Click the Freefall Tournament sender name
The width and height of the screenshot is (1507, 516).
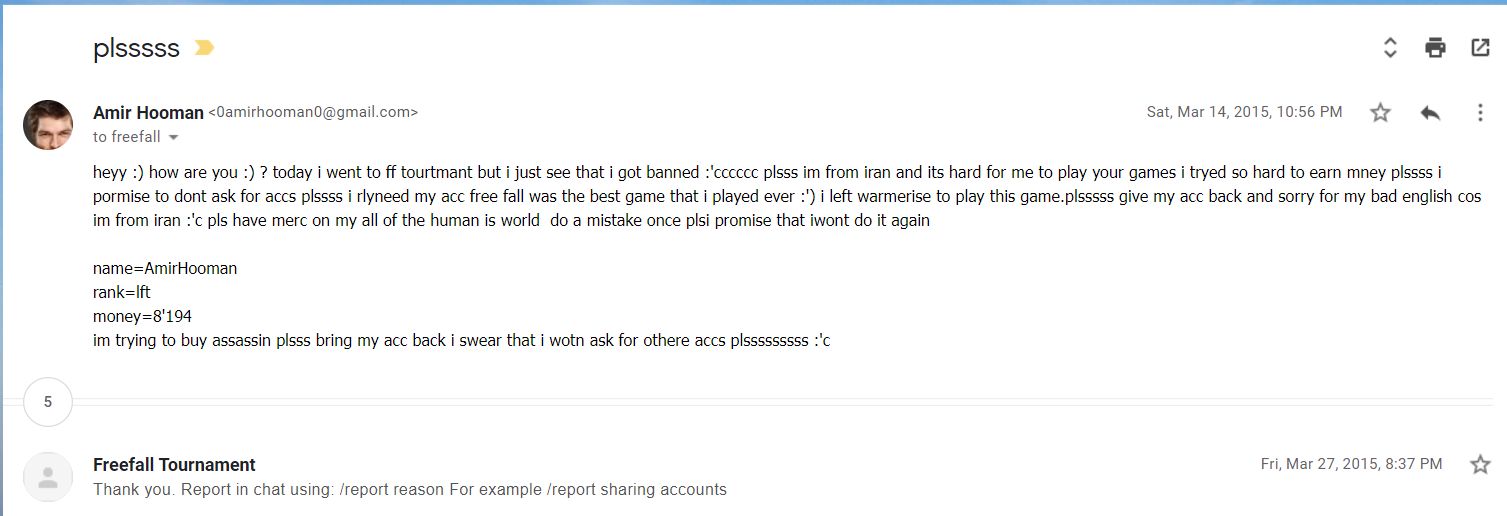click(x=174, y=465)
